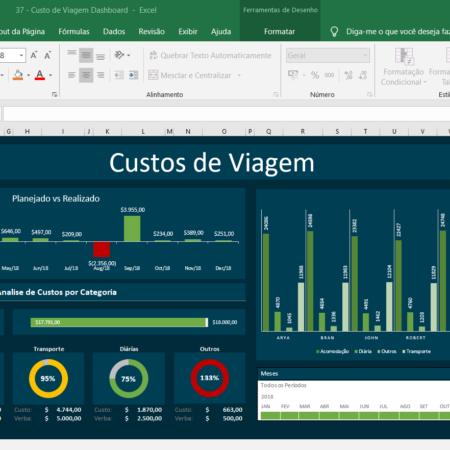This screenshot has width=450, height=450.
Task: Click the Custos de Viagem title
Action: (x=212, y=163)
